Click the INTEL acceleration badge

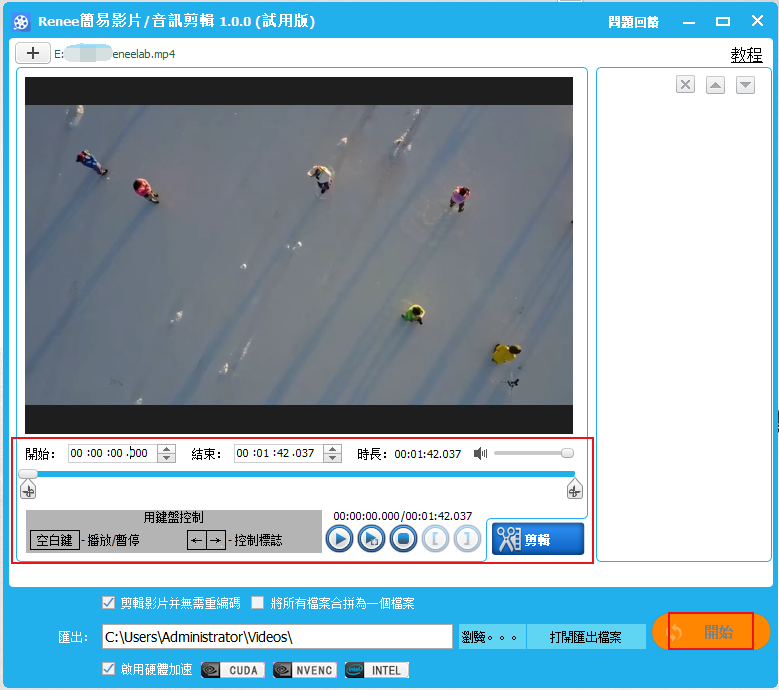pyautogui.click(x=377, y=670)
